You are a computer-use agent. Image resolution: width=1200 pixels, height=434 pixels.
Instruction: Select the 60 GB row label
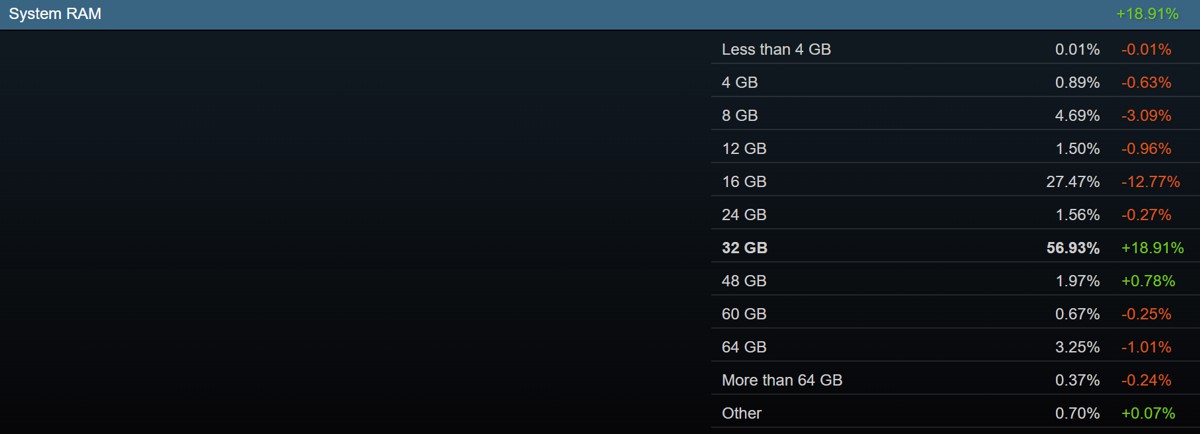[743, 314]
